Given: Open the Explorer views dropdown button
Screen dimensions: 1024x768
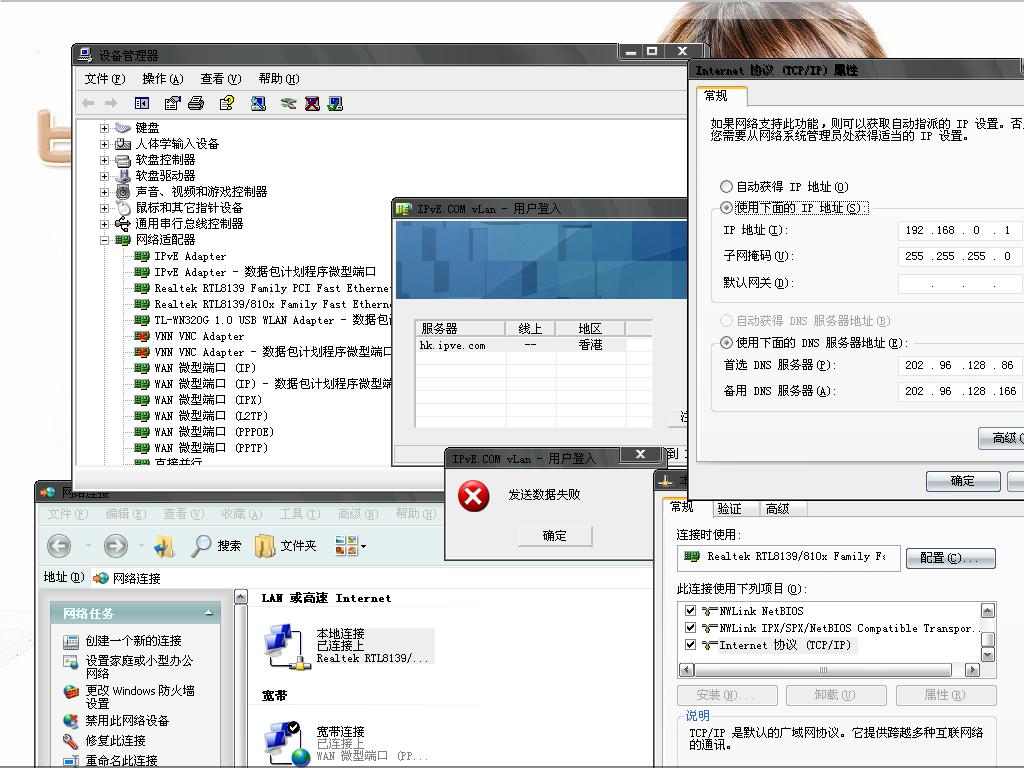Looking at the screenshot, I should click(350, 546).
